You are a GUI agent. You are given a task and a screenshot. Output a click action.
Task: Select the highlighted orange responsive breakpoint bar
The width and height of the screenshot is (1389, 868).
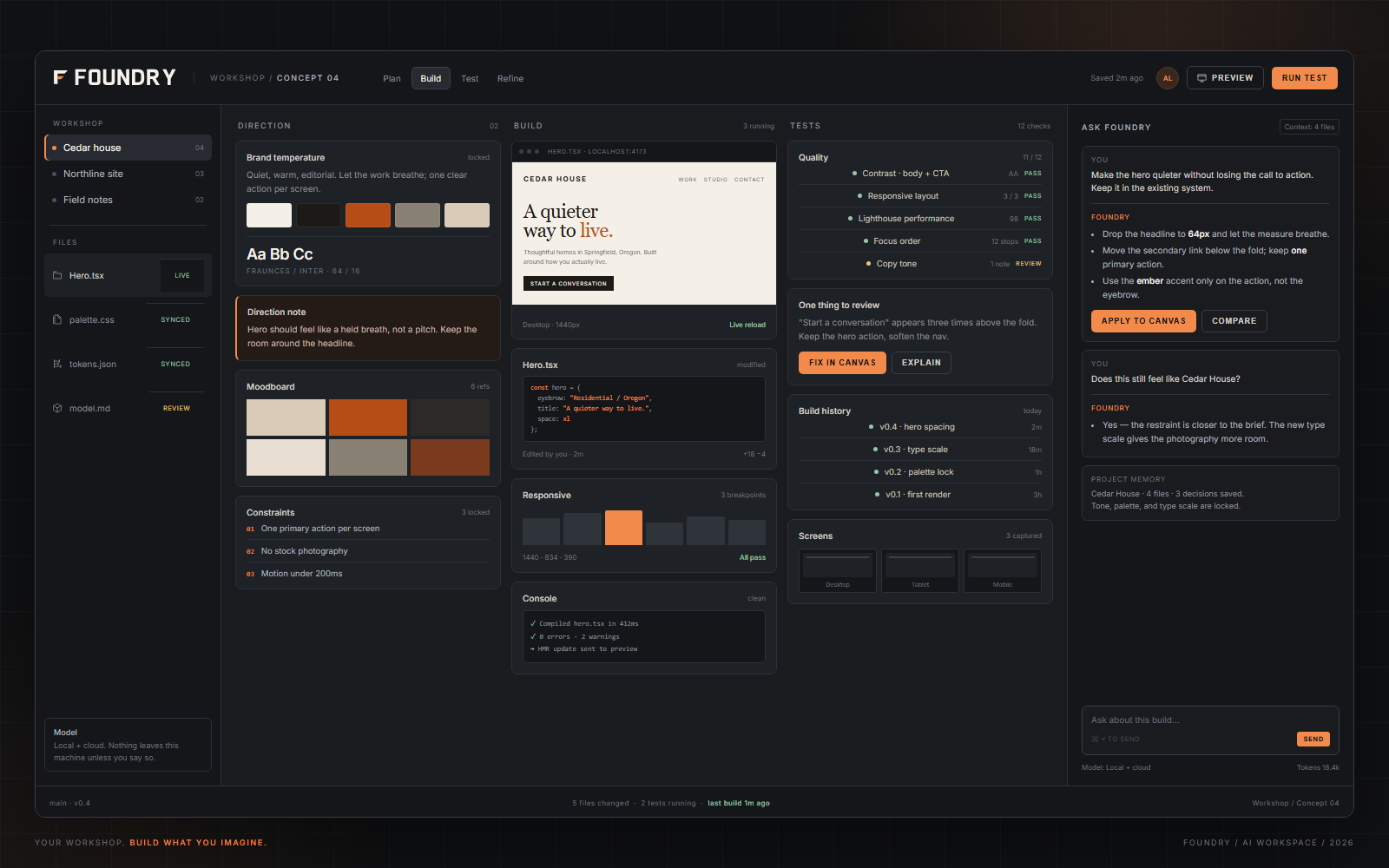[x=623, y=528]
